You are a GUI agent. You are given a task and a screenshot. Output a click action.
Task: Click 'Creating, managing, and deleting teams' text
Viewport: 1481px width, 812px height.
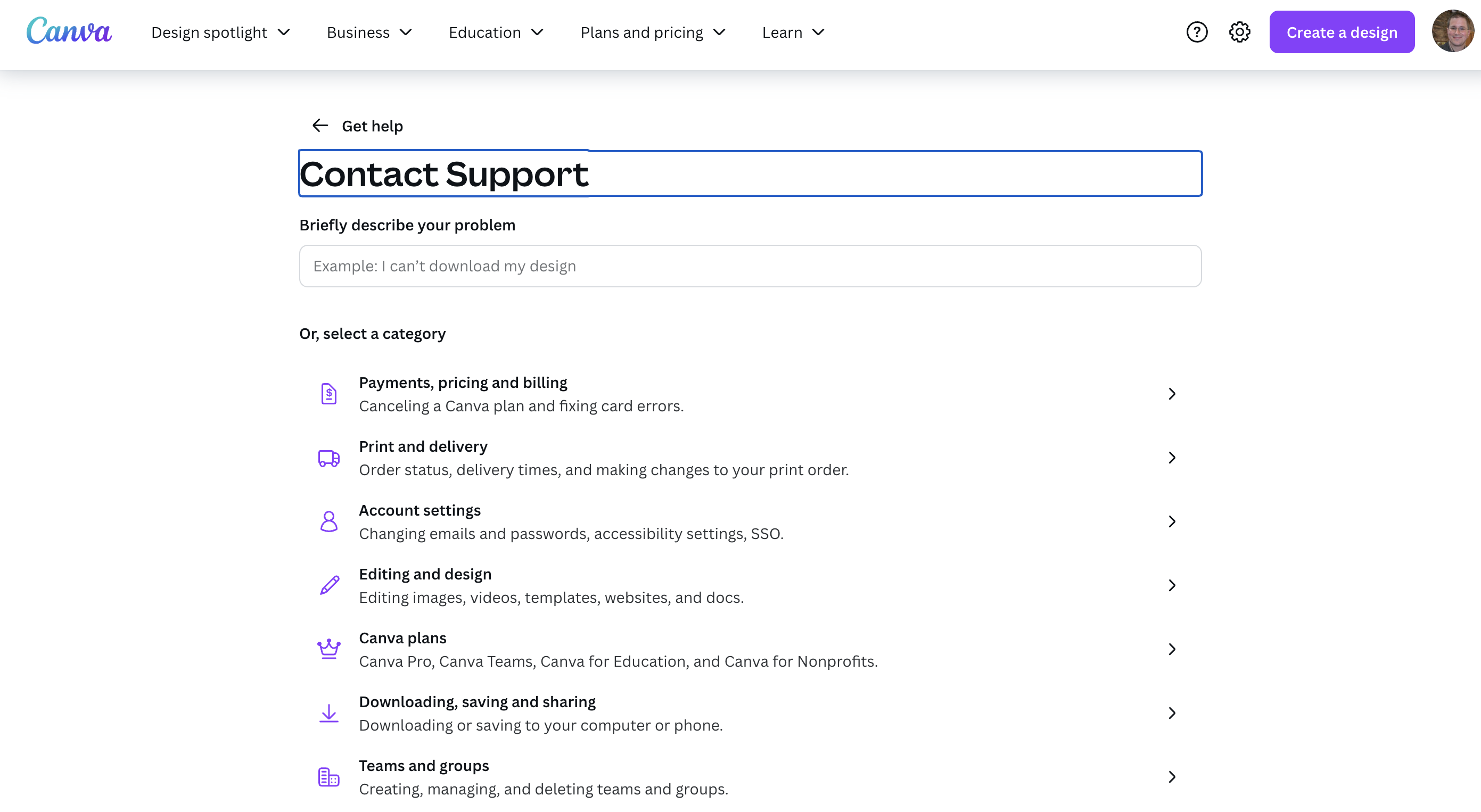pyautogui.click(x=544, y=789)
